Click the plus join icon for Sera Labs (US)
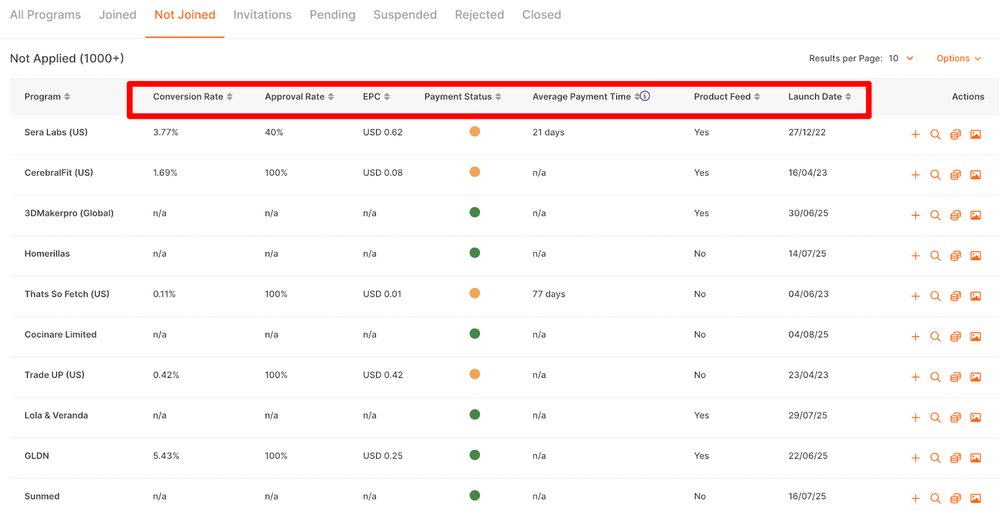The width and height of the screenshot is (1000, 516). pos(915,135)
